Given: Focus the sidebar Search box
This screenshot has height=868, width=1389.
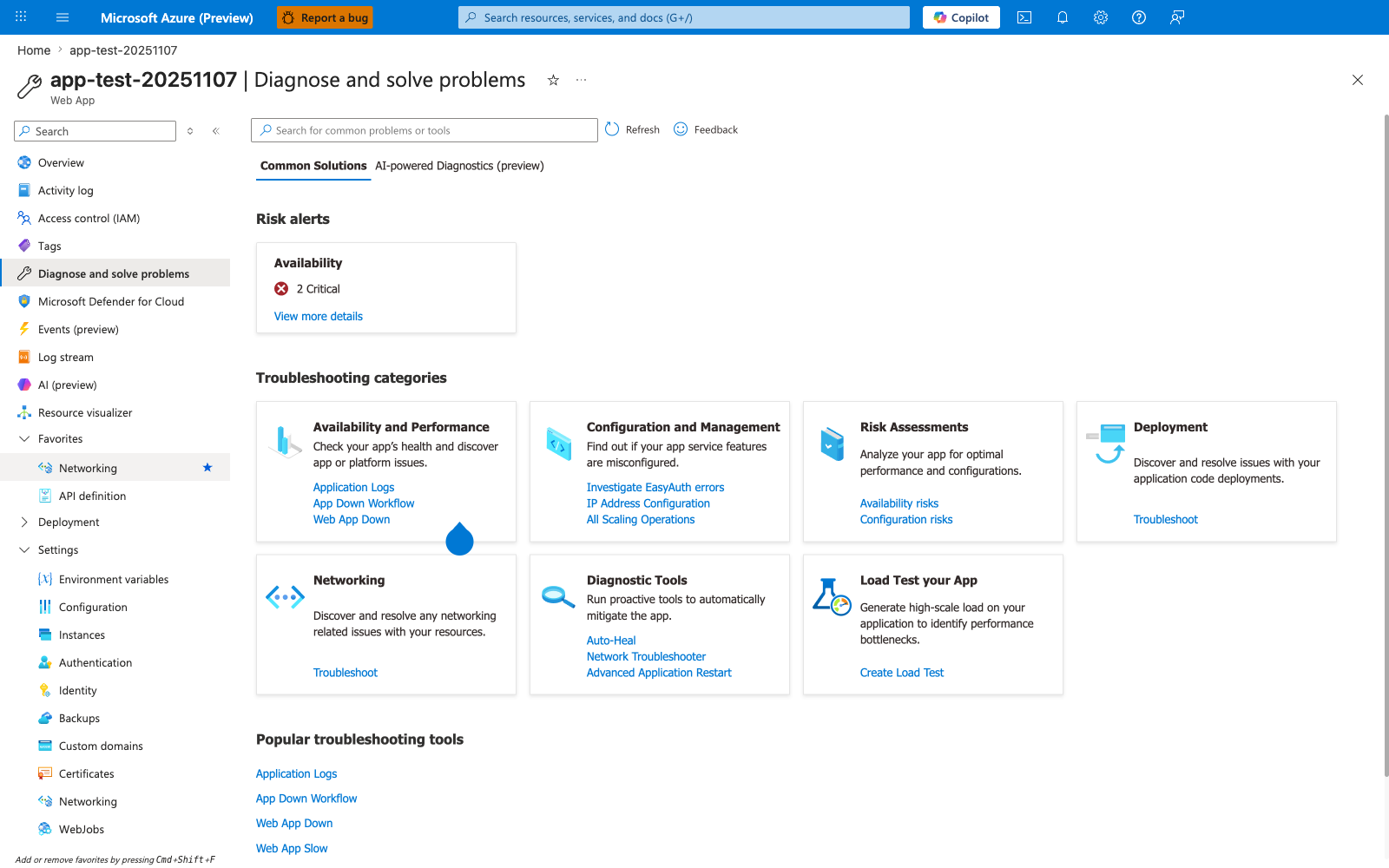Looking at the screenshot, I should 95,131.
